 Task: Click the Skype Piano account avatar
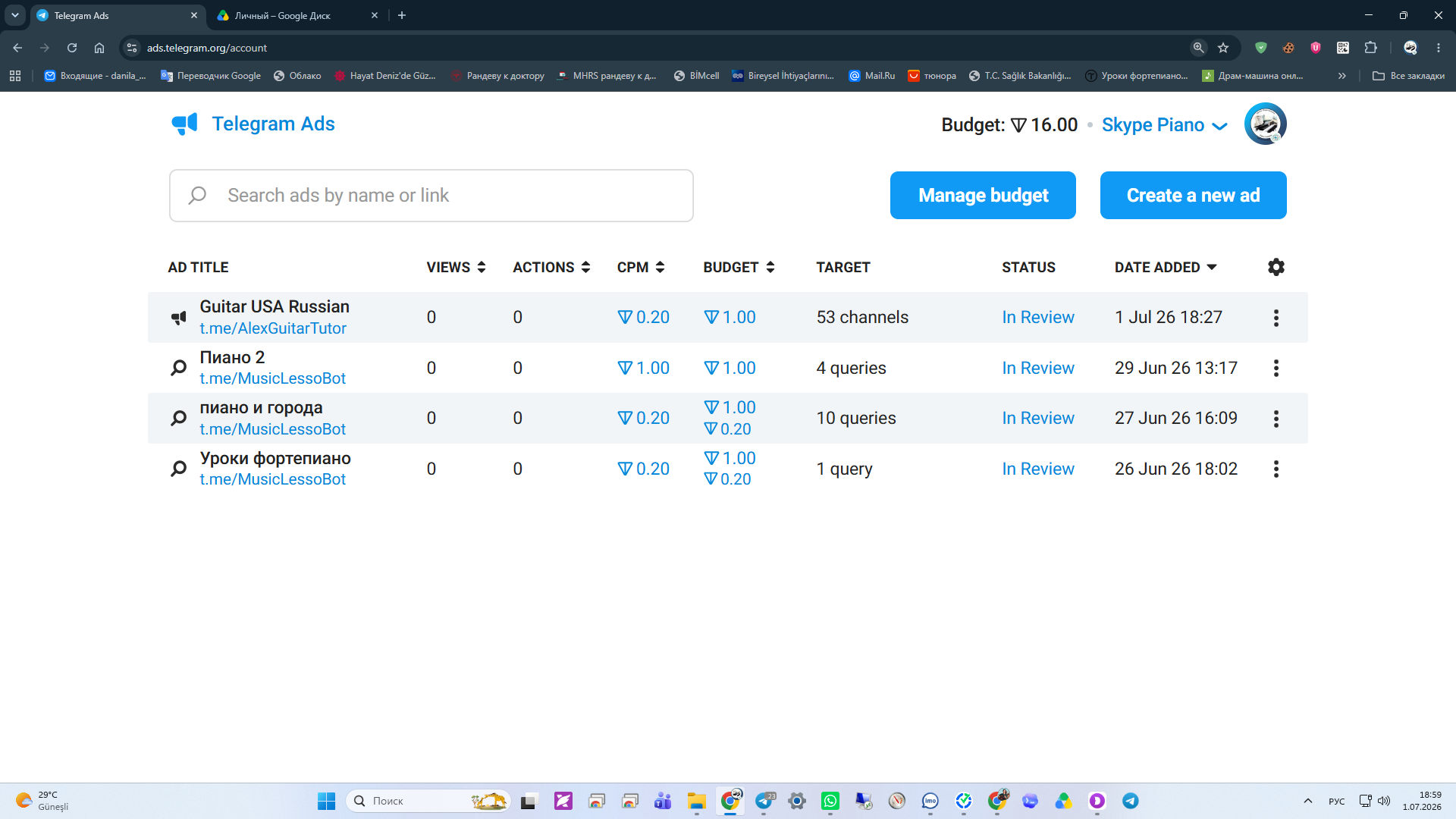1265,124
